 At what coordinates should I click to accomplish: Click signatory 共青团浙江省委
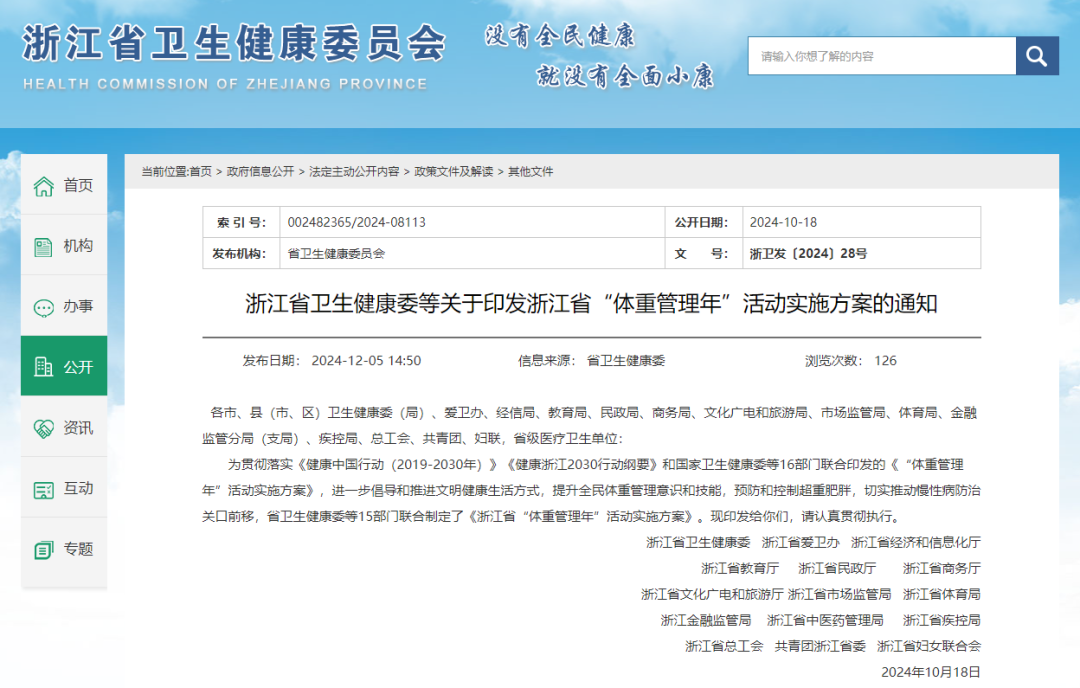click(x=820, y=646)
